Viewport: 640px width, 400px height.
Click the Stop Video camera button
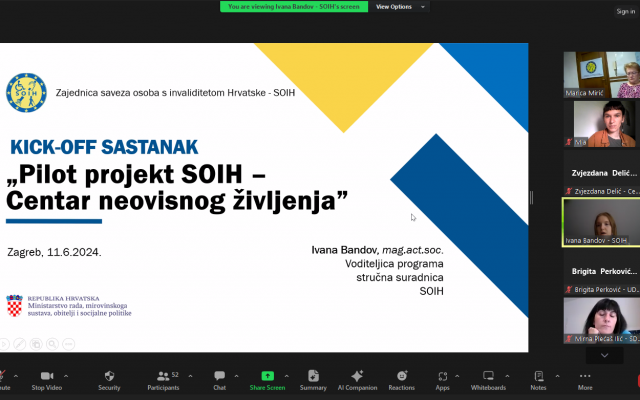(x=47, y=380)
